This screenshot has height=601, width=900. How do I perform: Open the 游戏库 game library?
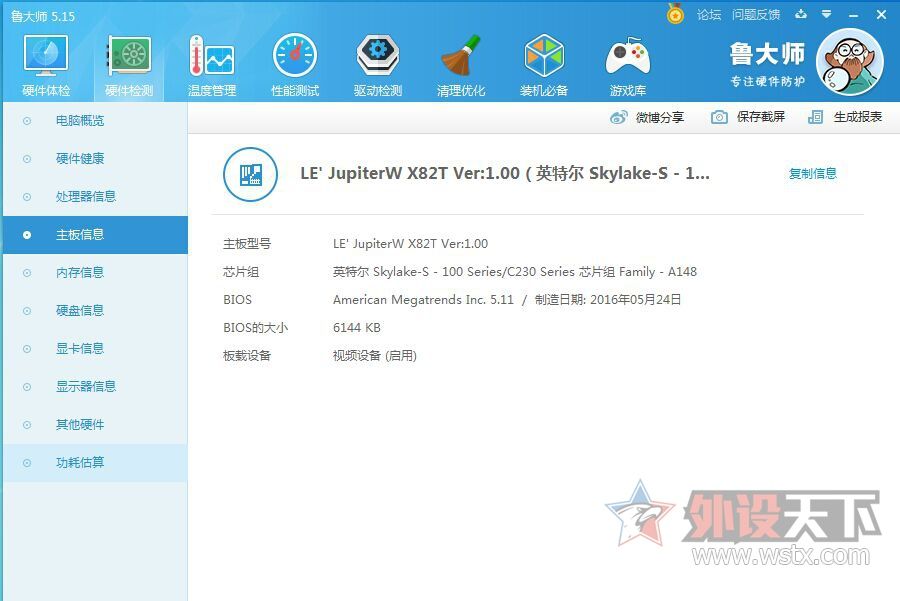(x=627, y=64)
